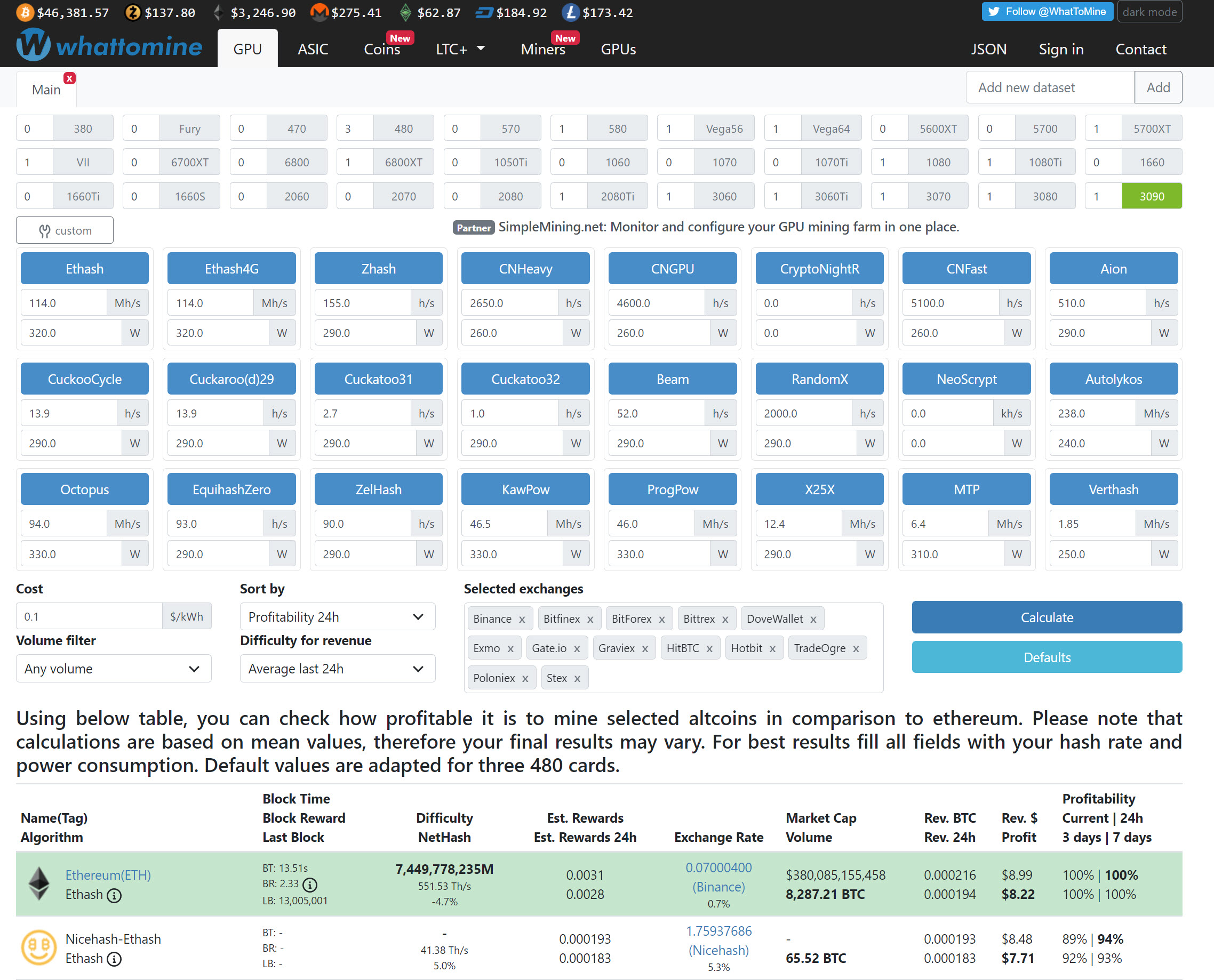Open SimpleMining.net partner link

coord(729,227)
